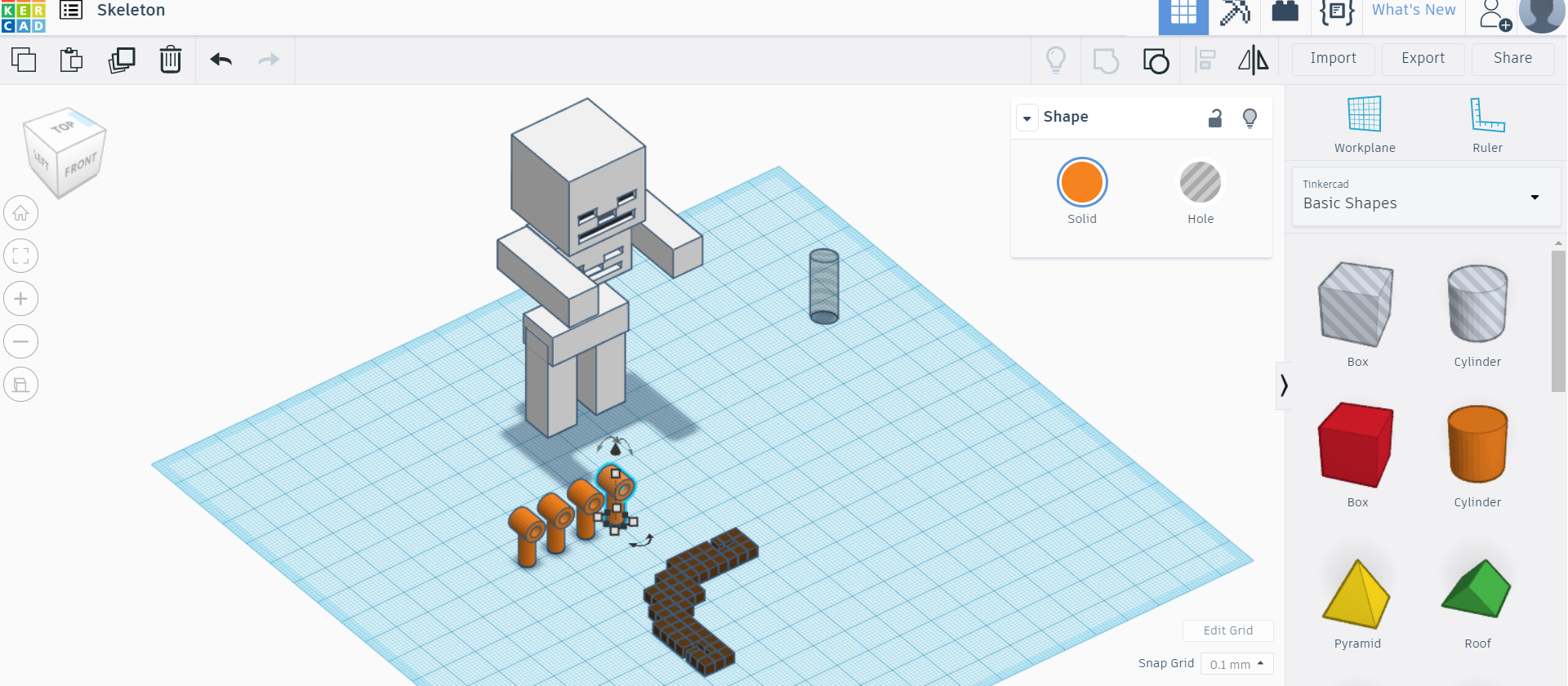The width and height of the screenshot is (1568, 686).
Task: Open the Codeblocks editor
Action: pos(1337,12)
